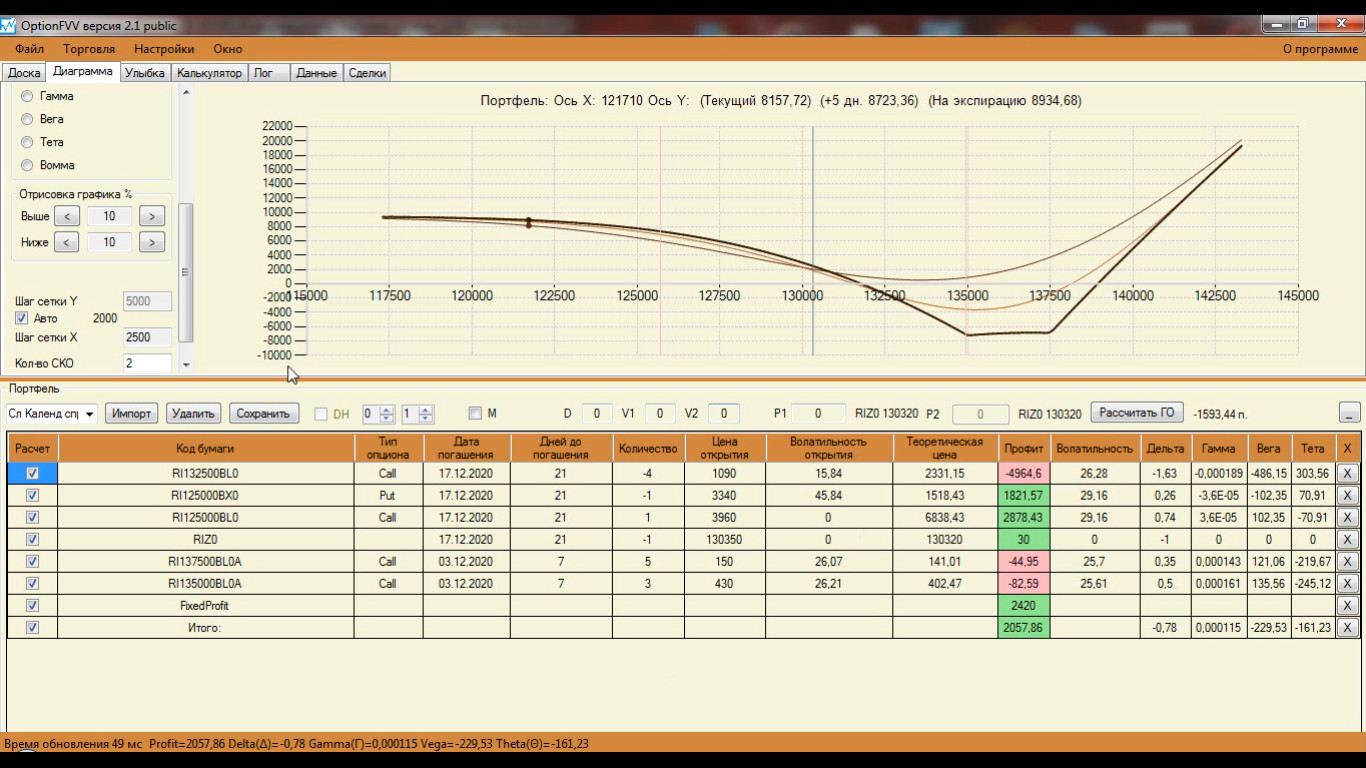
Task: Delete the RI135000BL0A row with X button
Action: [1347, 583]
